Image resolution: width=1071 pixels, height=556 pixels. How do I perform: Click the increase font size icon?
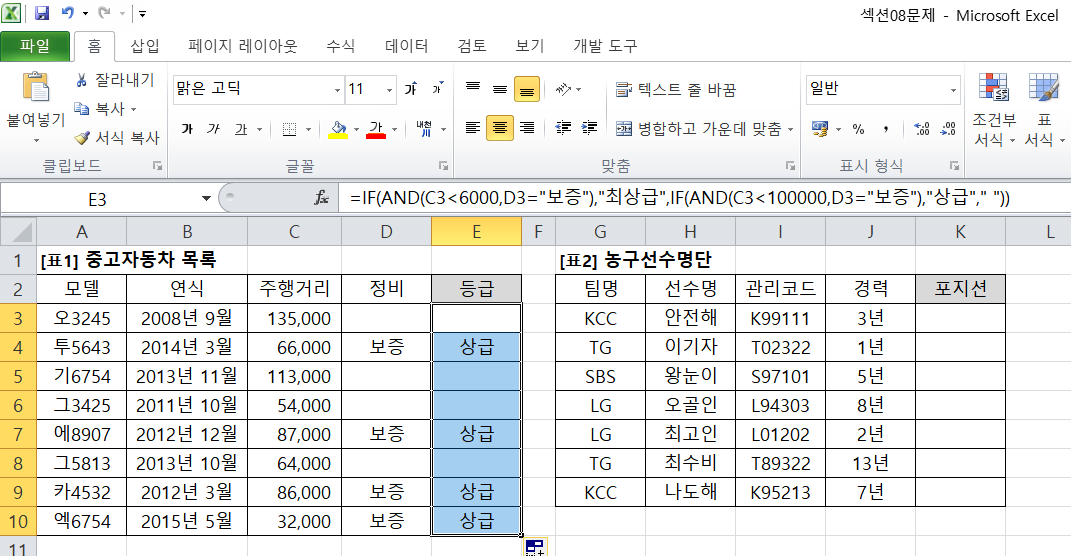tap(411, 90)
